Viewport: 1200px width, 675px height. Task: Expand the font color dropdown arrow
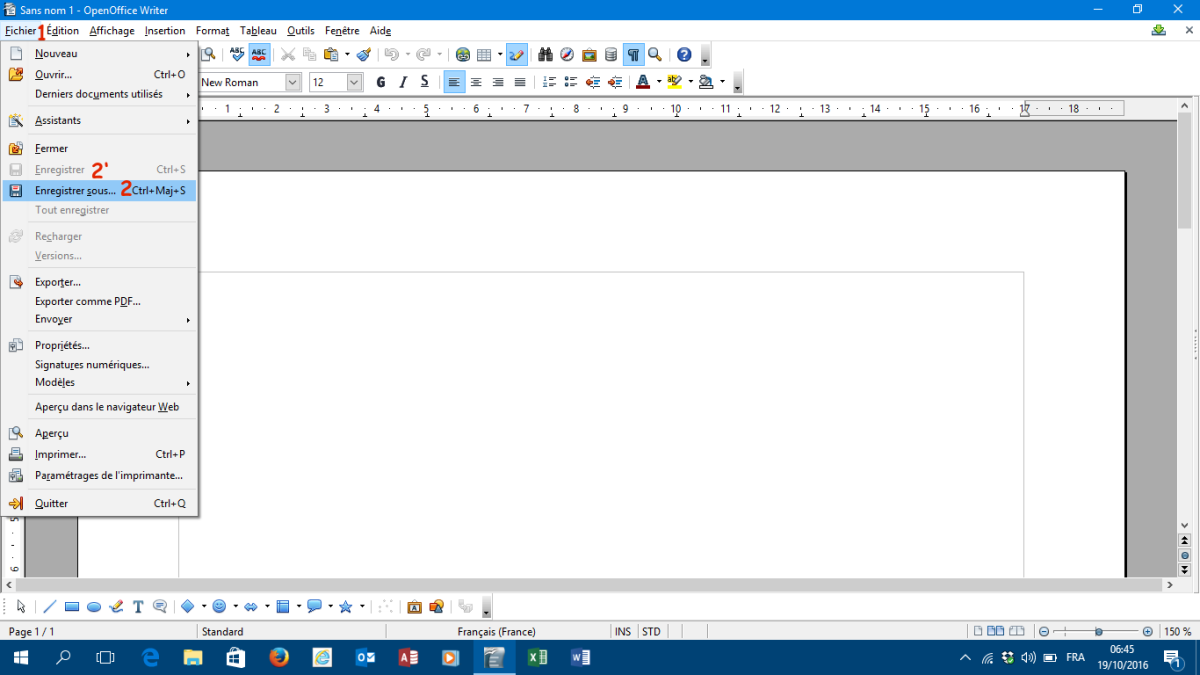click(x=659, y=82)
